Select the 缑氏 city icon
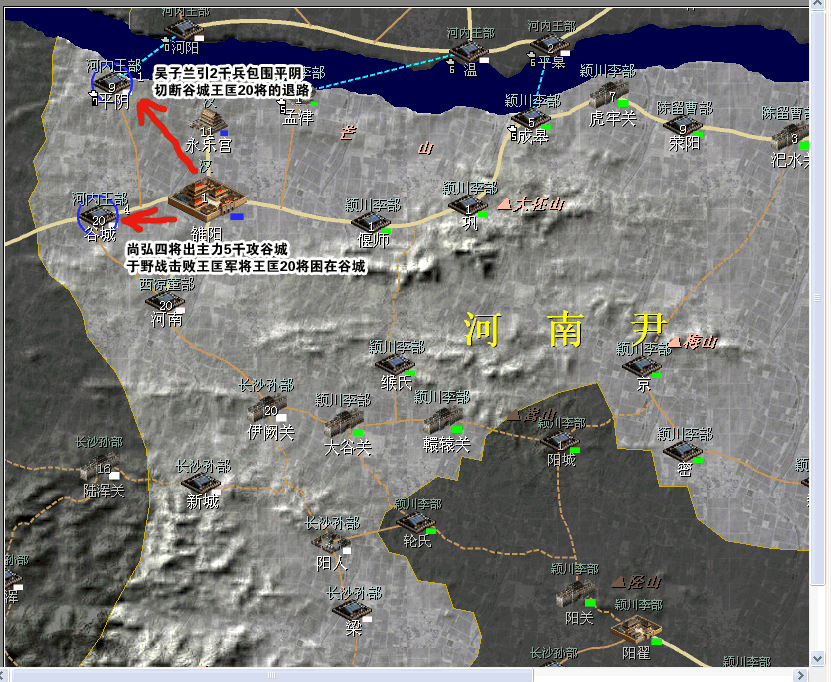 (394, 365)
